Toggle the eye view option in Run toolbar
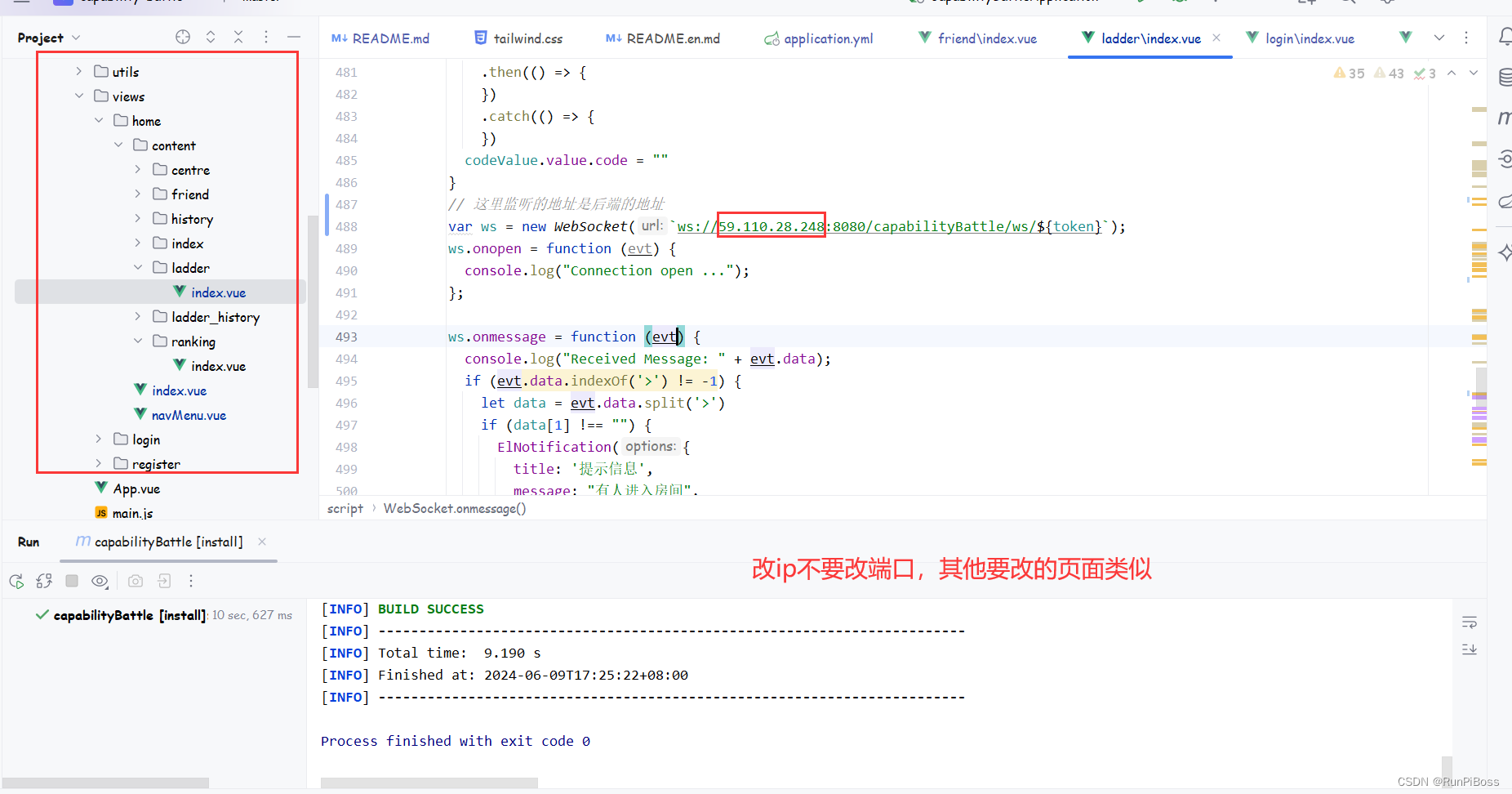This screenshot has width=1512, height=794. coord(100,581)
